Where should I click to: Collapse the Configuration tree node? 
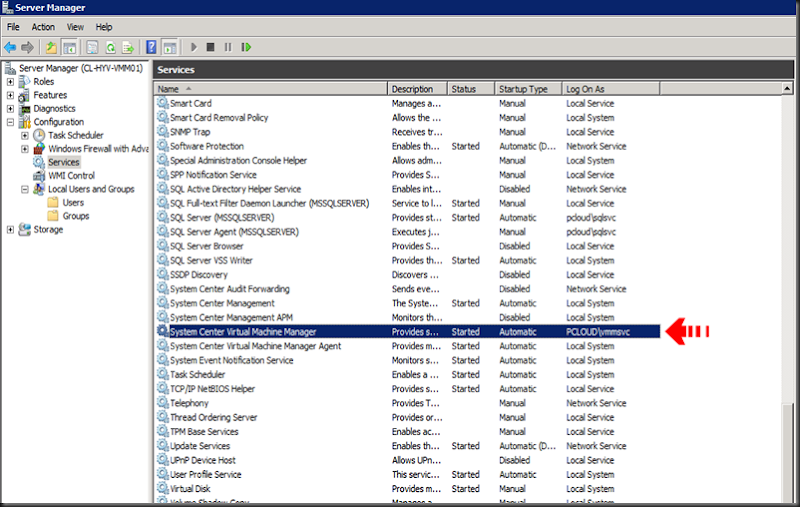coord(11,122)
